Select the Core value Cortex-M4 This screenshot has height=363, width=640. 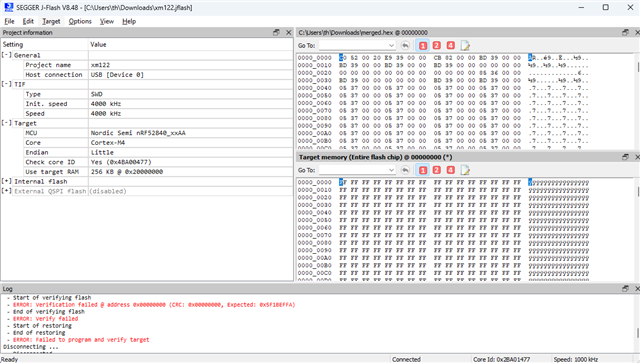108,143
